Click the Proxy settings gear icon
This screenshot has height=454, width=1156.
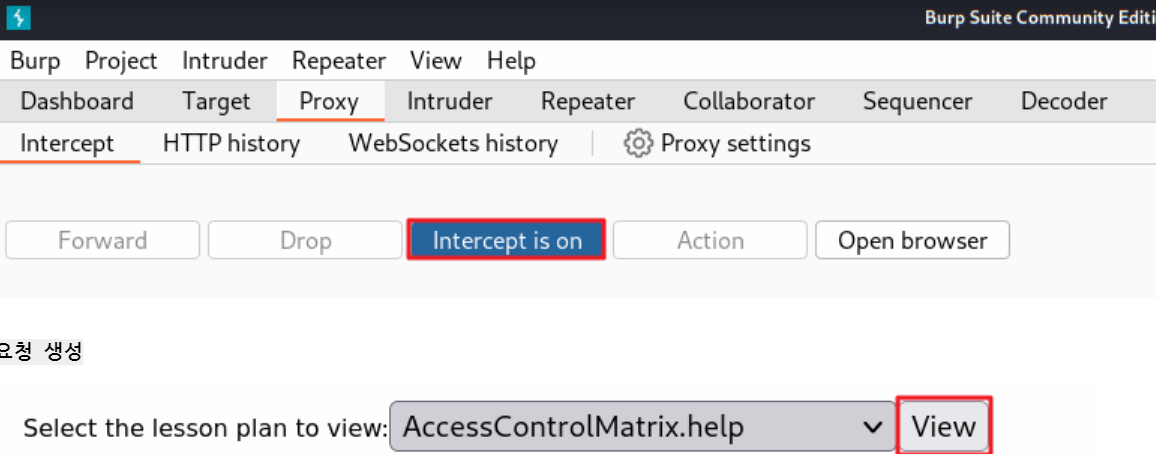[638, 143]
